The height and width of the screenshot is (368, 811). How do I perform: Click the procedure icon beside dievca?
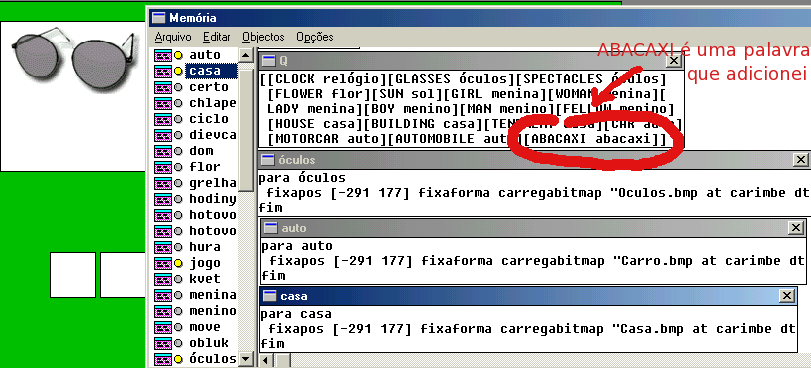(x=162, y=135)
